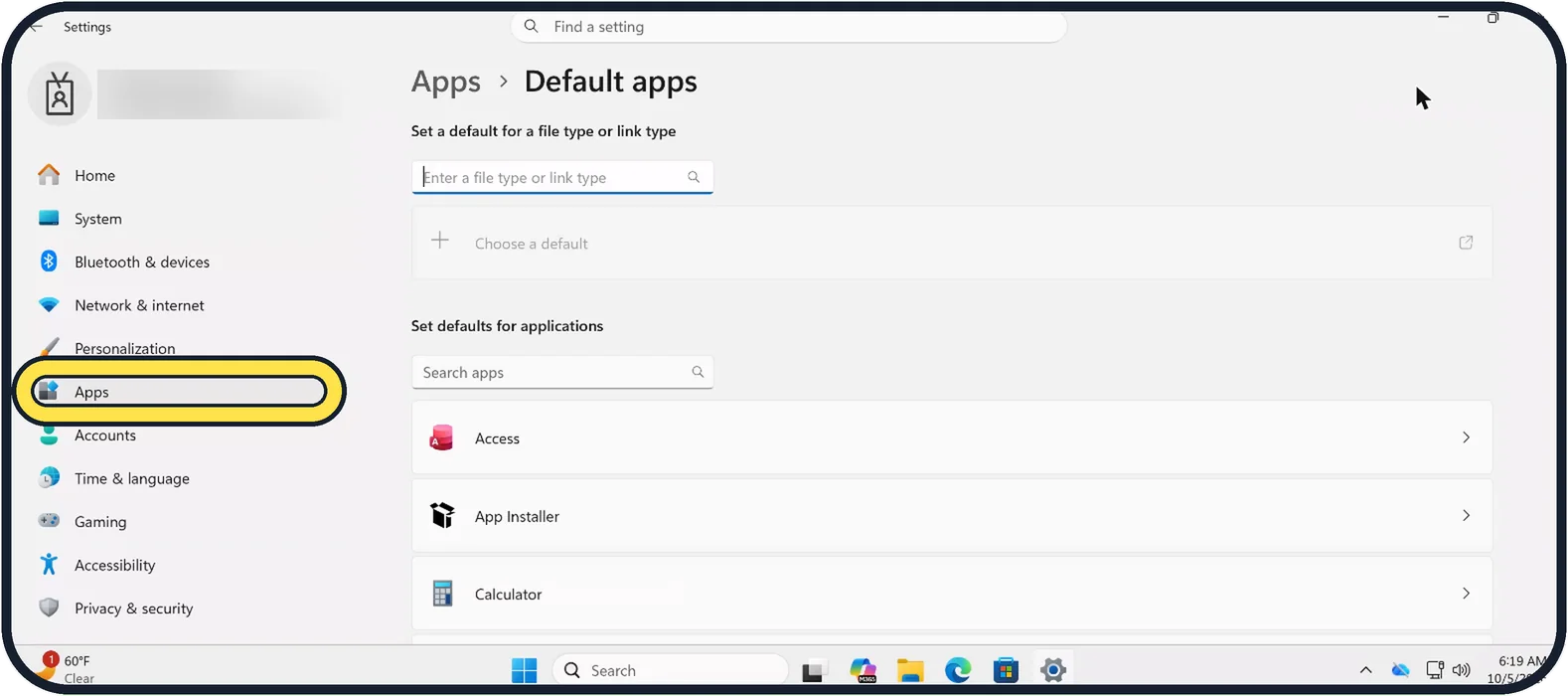Open Microsoft Store from taskbar
The image size is (1568, 696).
pyautogui.click(x=1006, y=671)
